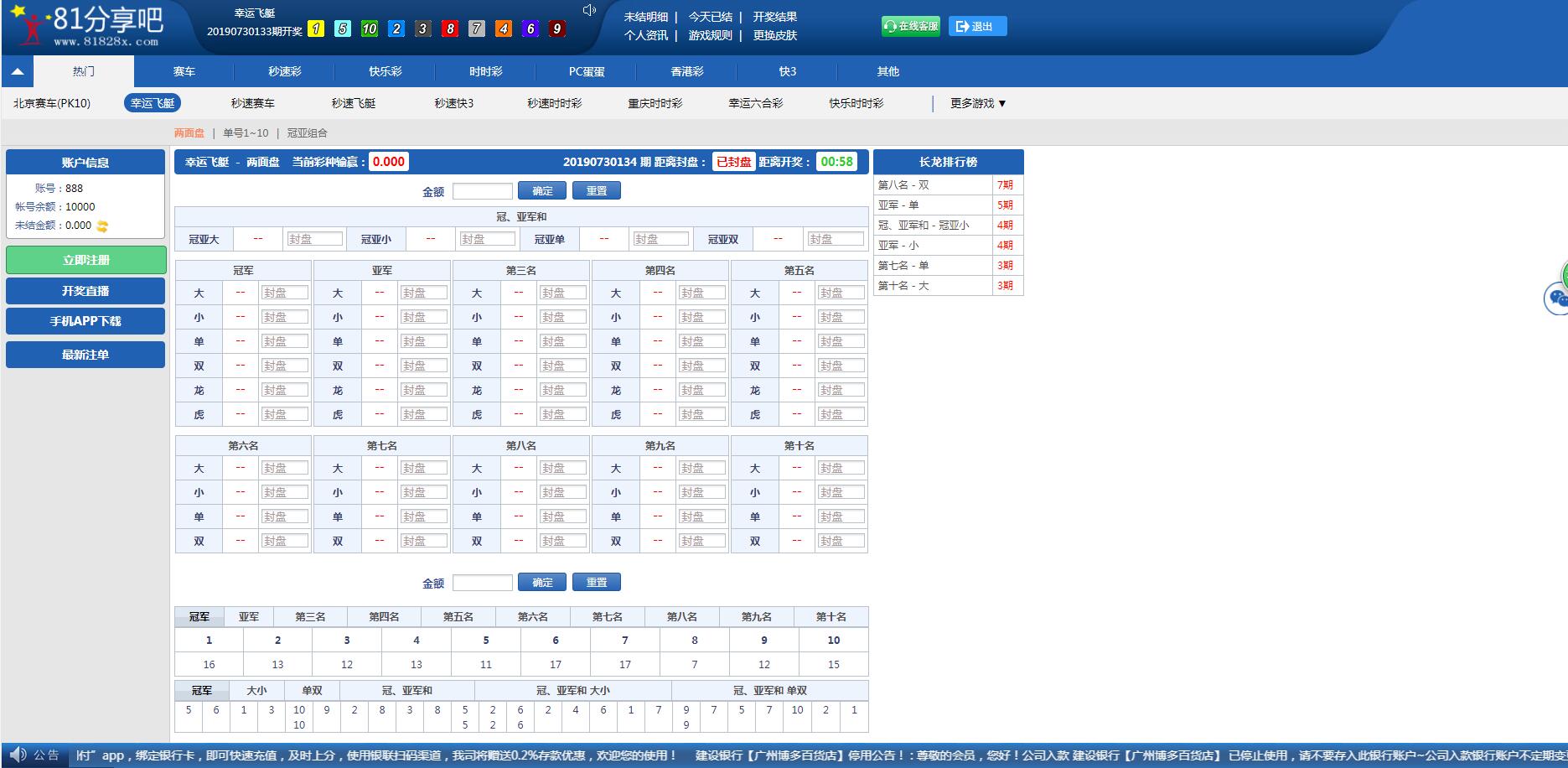Toggle the sound speaker icon in header
Viewport: 1568px width, 768px height.
tap(589, 10)
